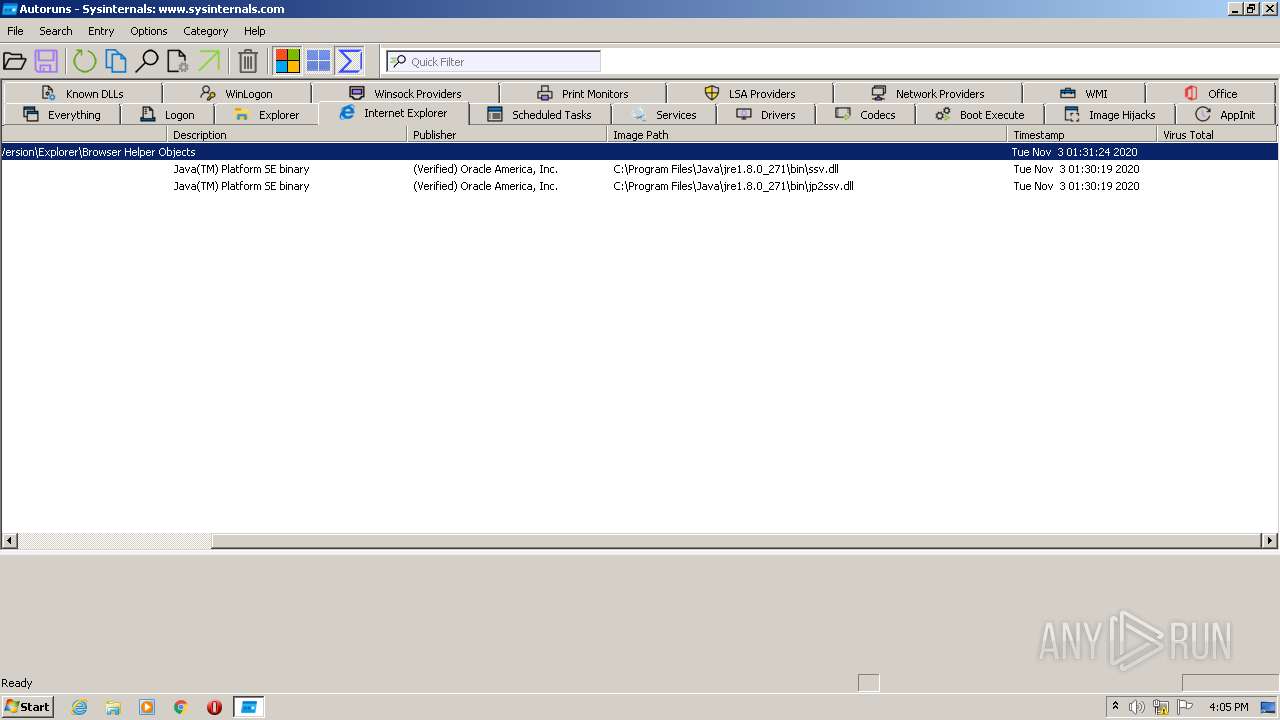This screenshot has width=1280, height=720.
Task: Open the volume speaker tray icon
Action: (x=1137, y=707)
